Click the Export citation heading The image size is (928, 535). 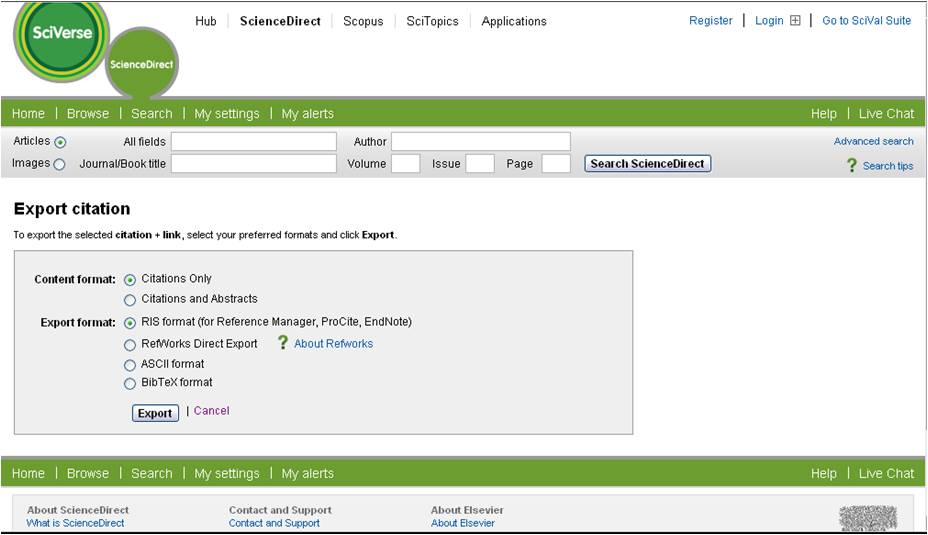72,209
